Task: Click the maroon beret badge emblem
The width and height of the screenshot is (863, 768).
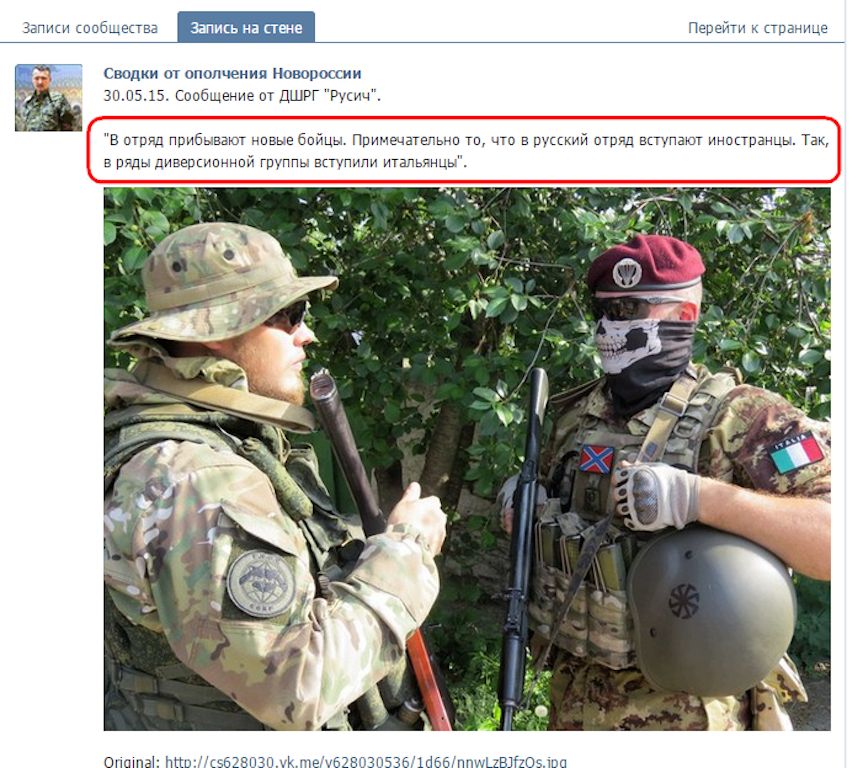Action: pos(626,273)
